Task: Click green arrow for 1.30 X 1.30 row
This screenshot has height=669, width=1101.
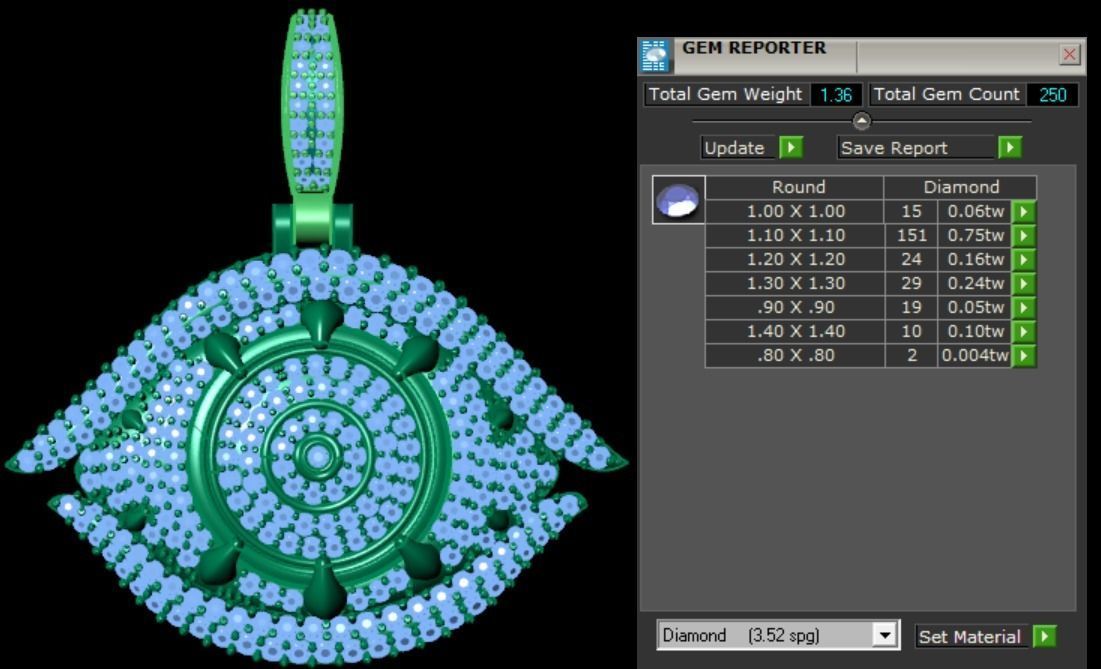Action: click(1024, 283)
